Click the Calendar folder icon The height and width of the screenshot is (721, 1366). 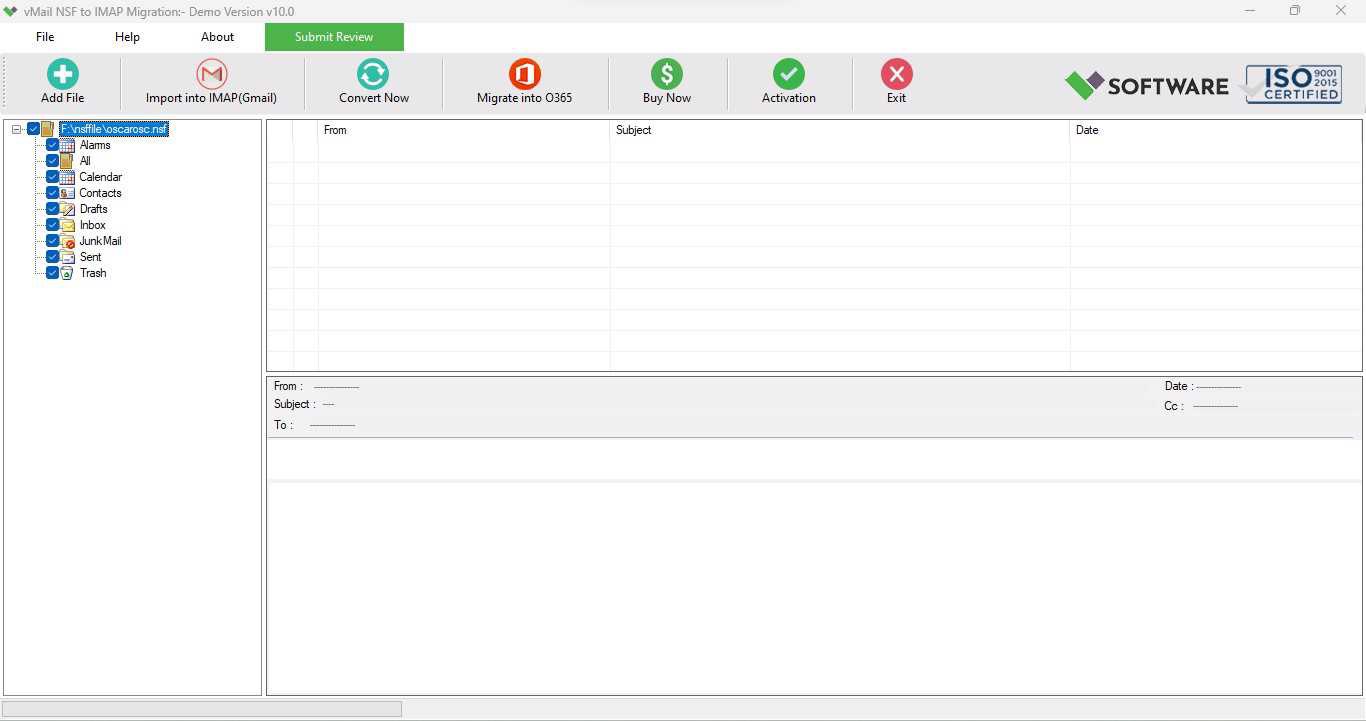coord(67,177)
